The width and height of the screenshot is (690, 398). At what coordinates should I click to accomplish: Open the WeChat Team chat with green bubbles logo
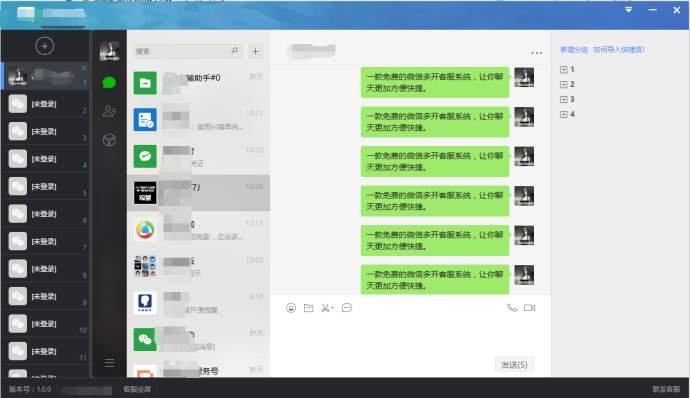click(198, 339)
